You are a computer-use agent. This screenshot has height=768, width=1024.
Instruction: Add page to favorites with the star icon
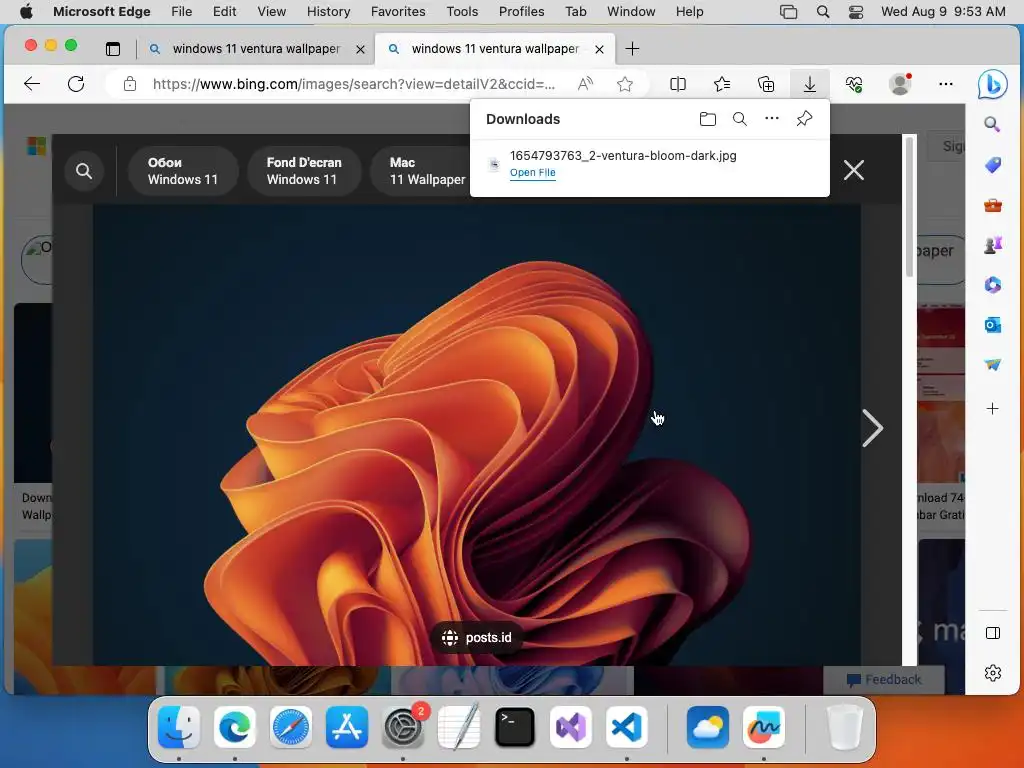(x=625, y=84)
